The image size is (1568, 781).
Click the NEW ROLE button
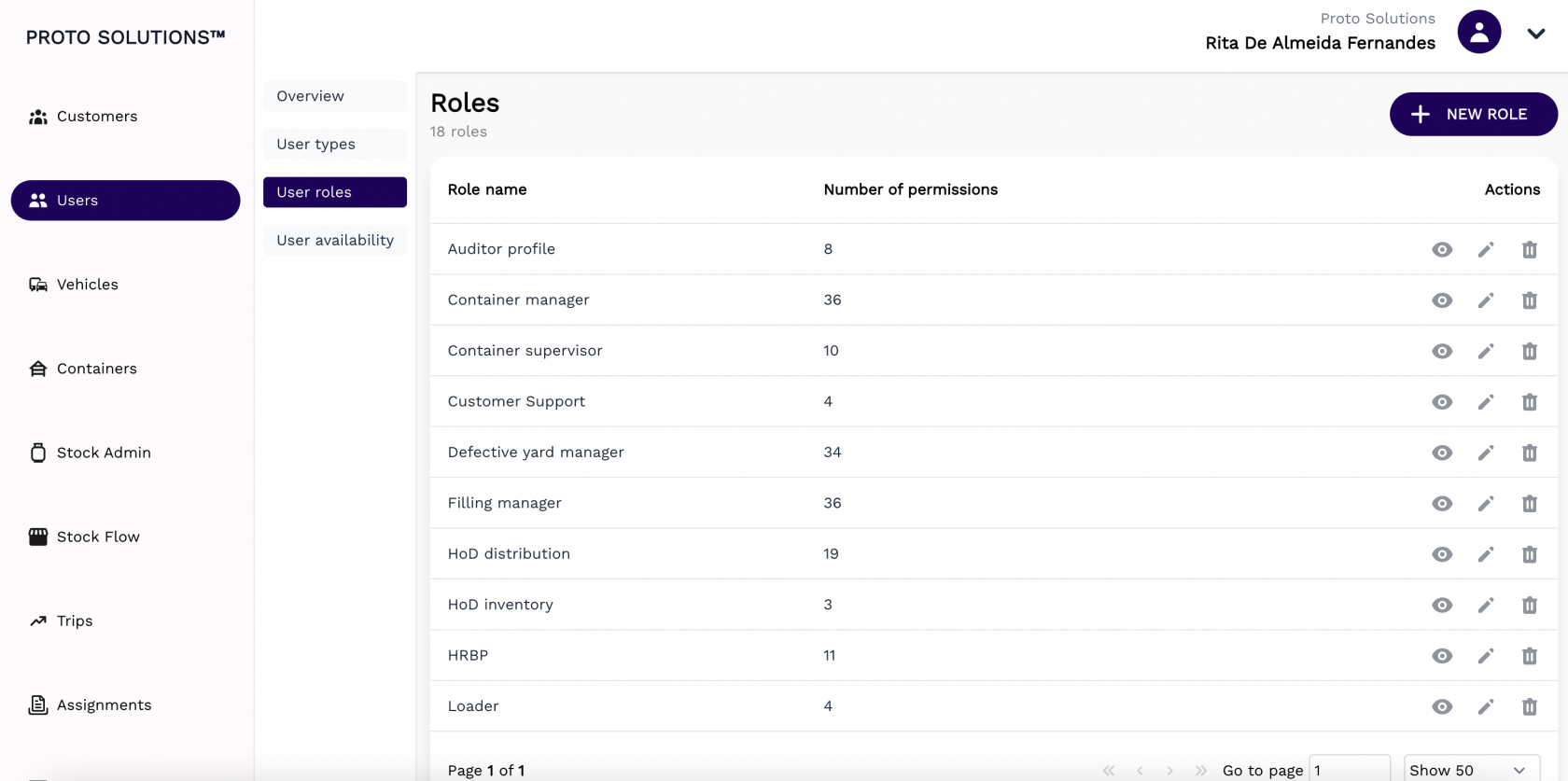1473,114
